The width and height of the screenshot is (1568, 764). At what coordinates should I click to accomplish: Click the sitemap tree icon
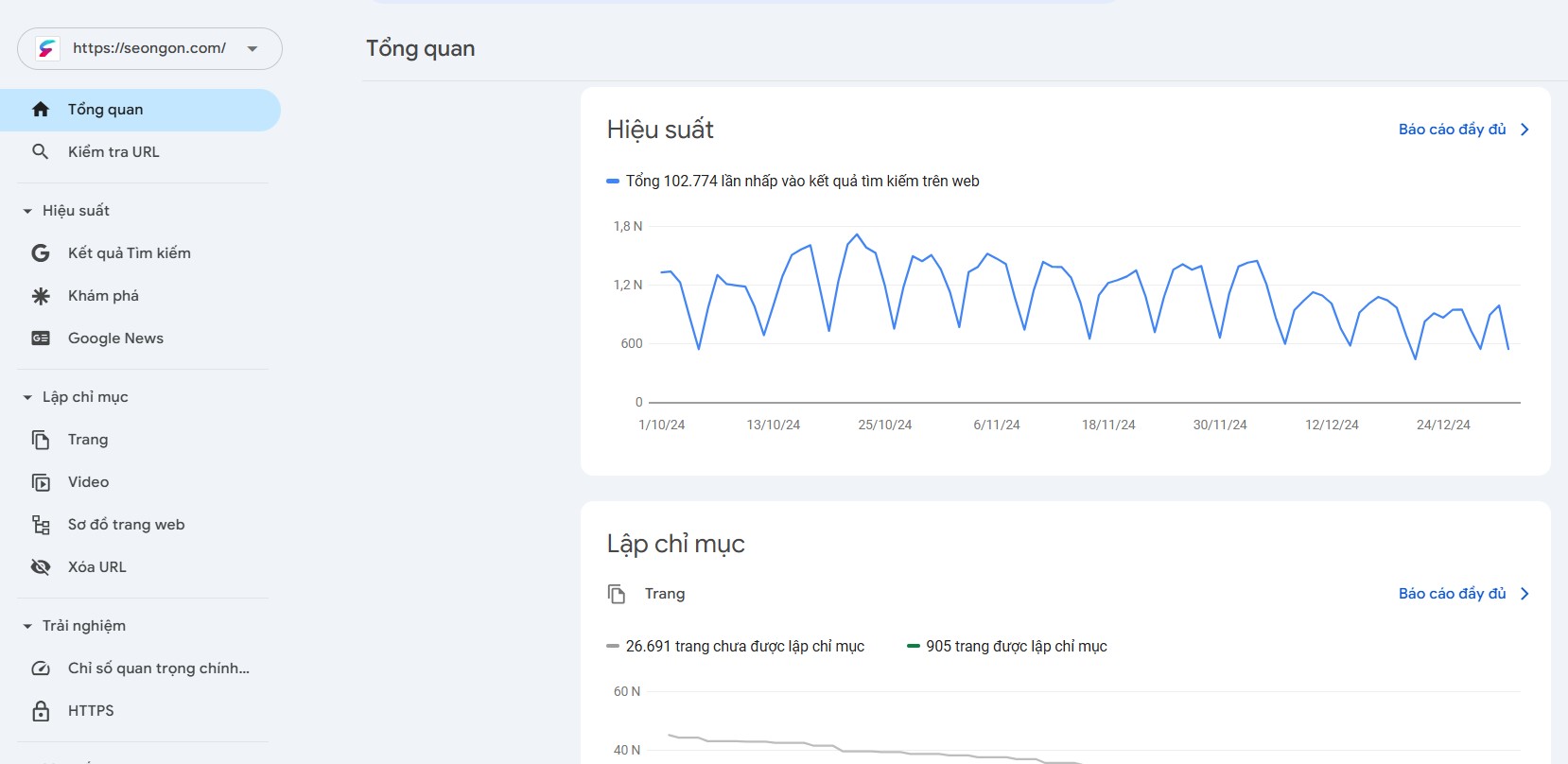[41, 525]
